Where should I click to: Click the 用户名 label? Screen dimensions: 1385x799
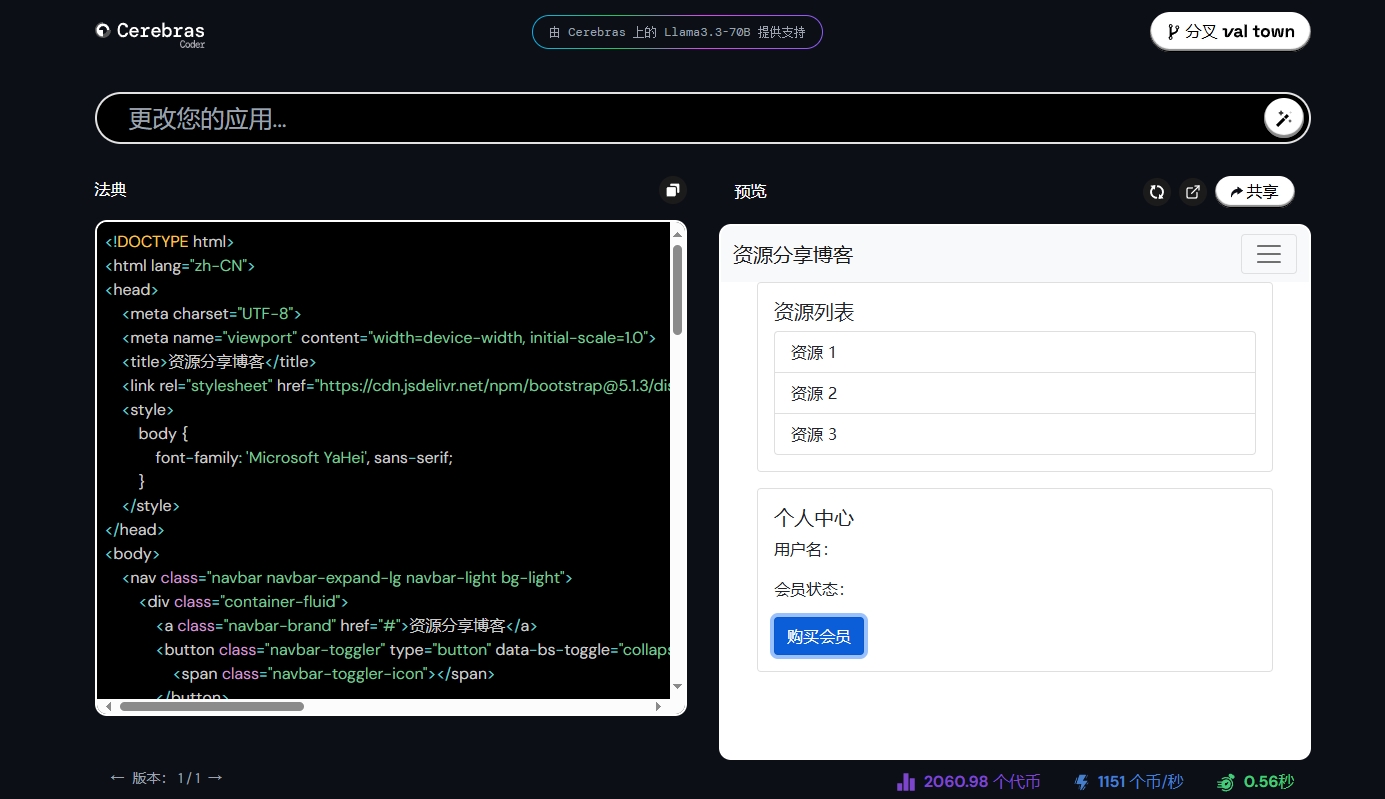(x=801, y=549)
